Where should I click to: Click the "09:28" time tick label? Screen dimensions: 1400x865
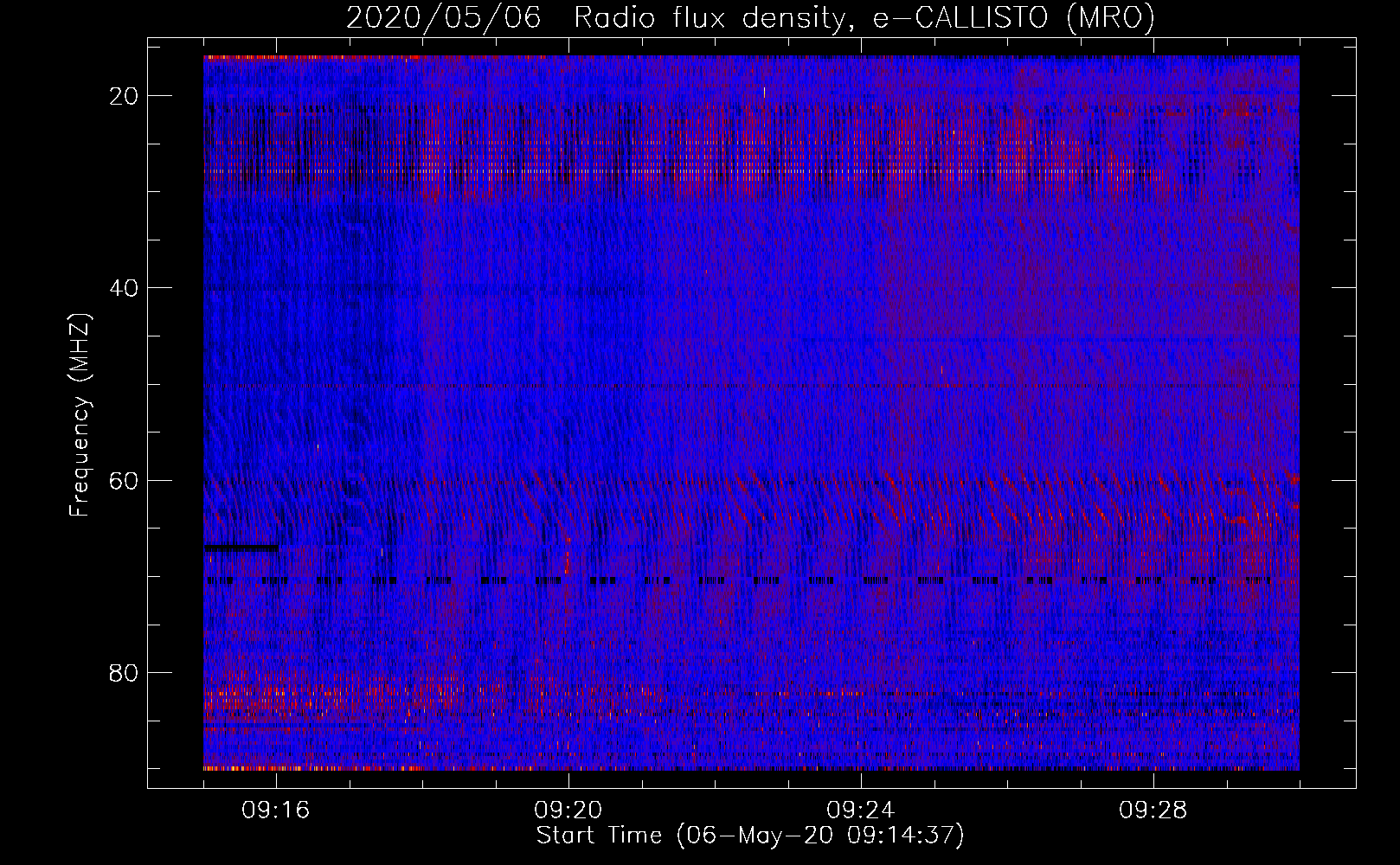pyautogui.click(x=1153, y=811)
